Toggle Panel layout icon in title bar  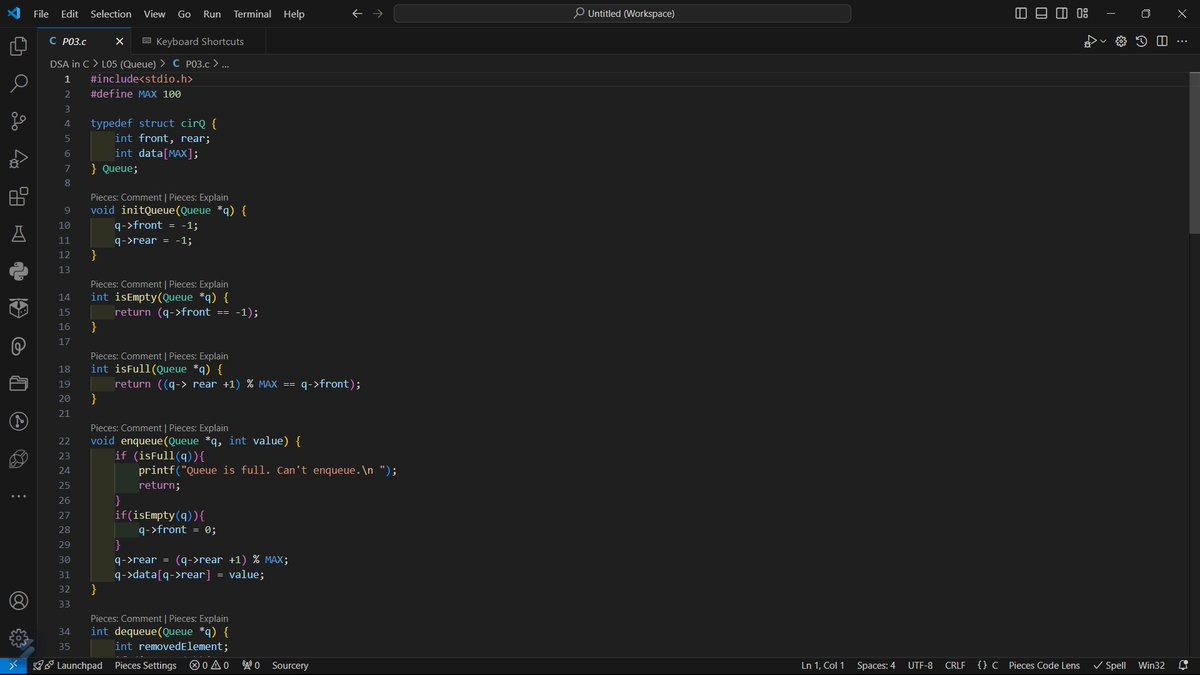pyautogui.click(x=1041, y=14)
